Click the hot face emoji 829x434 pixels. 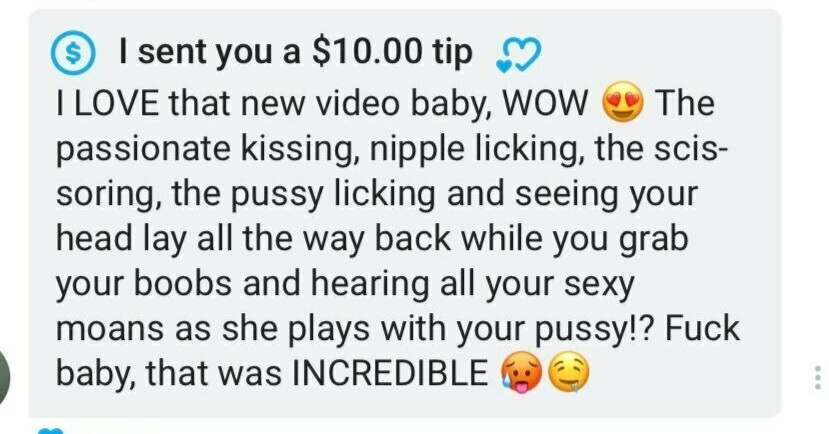[521, 373]
